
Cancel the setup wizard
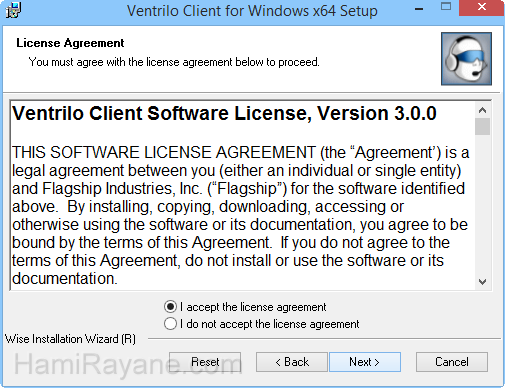coord(452,362)
